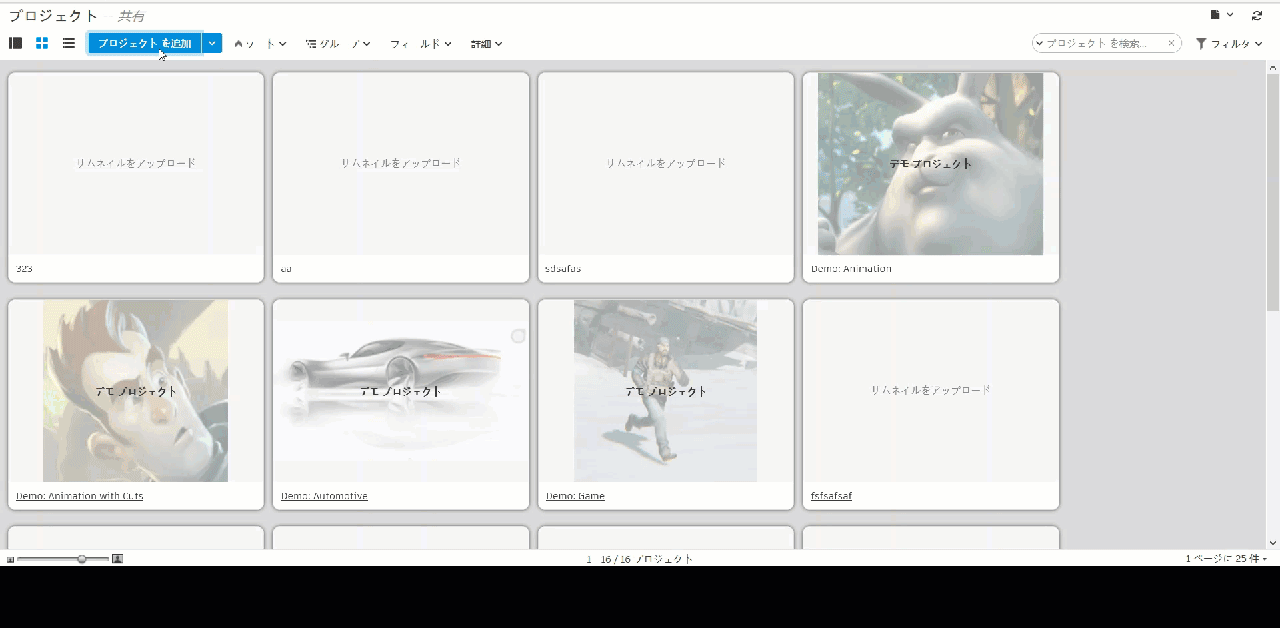This screenshot has height=628, width=1280.
Task: Select the split detail view icon
Action: tap(15, 43)
